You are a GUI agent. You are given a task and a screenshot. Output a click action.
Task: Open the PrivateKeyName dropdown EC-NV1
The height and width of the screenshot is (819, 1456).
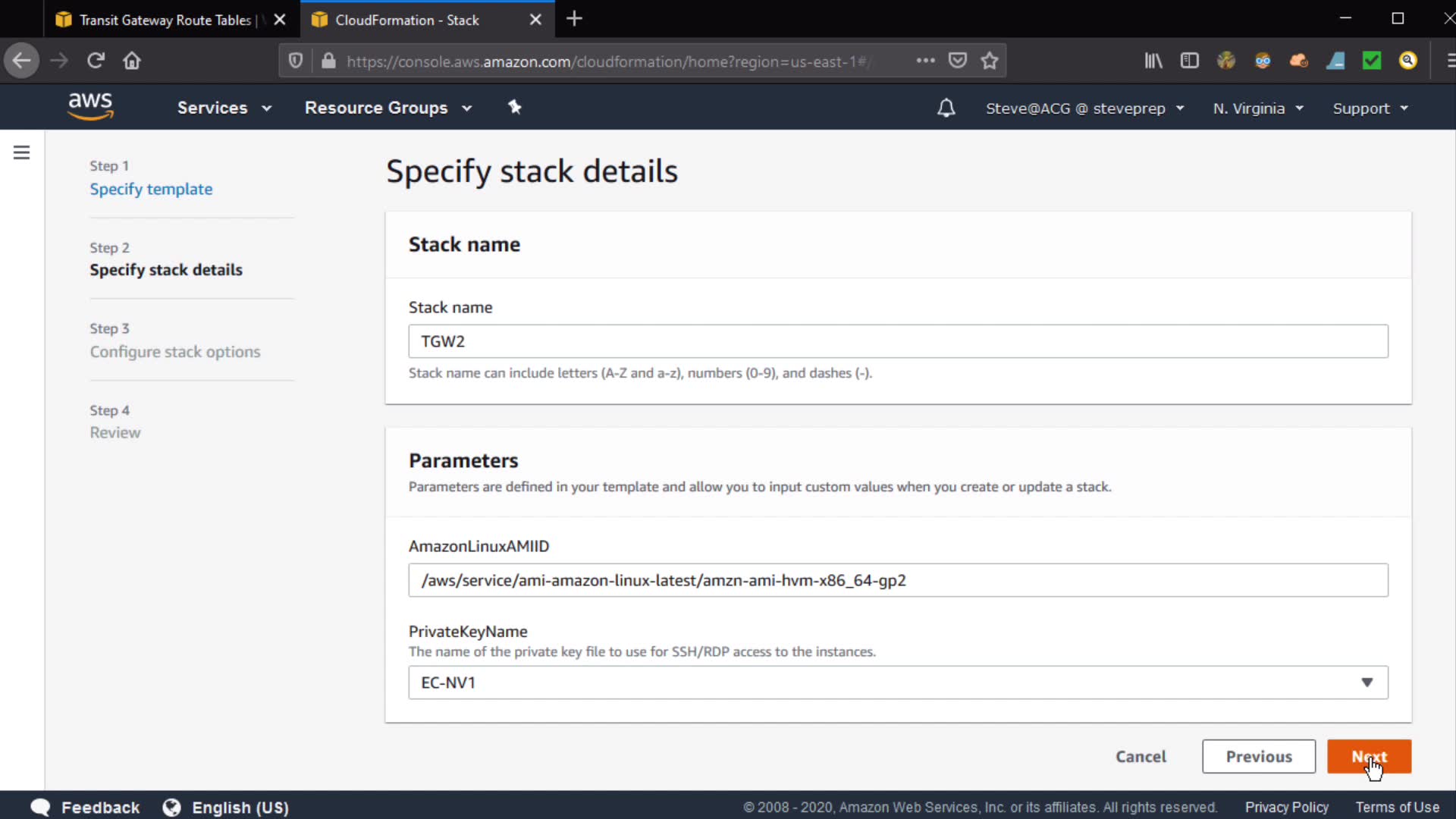click(x=897, y=682)
